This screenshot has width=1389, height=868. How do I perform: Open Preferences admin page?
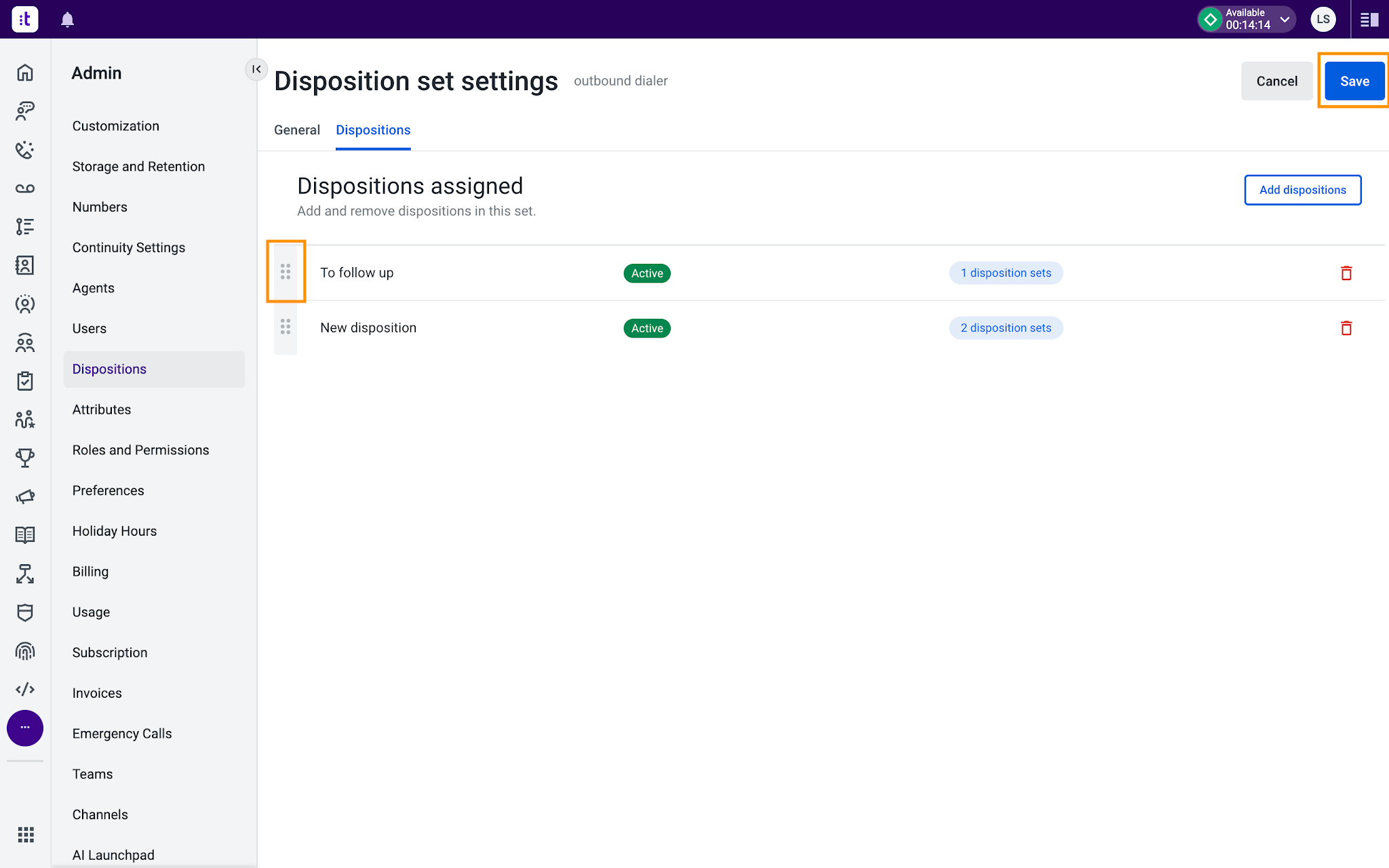(109, 490)
